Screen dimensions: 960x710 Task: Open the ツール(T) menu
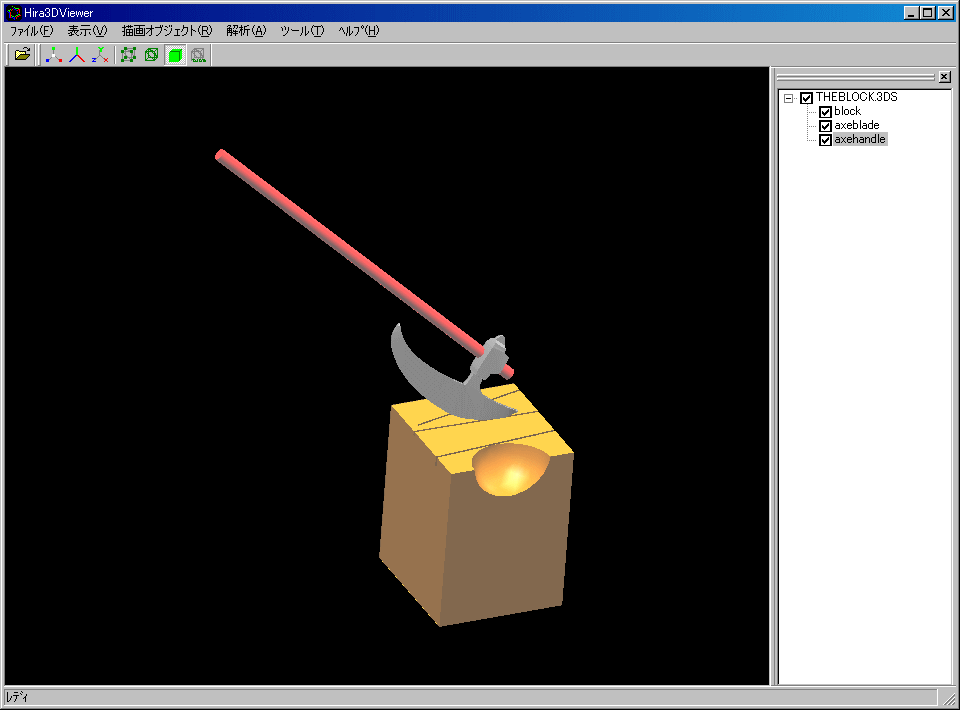(302, 31)
